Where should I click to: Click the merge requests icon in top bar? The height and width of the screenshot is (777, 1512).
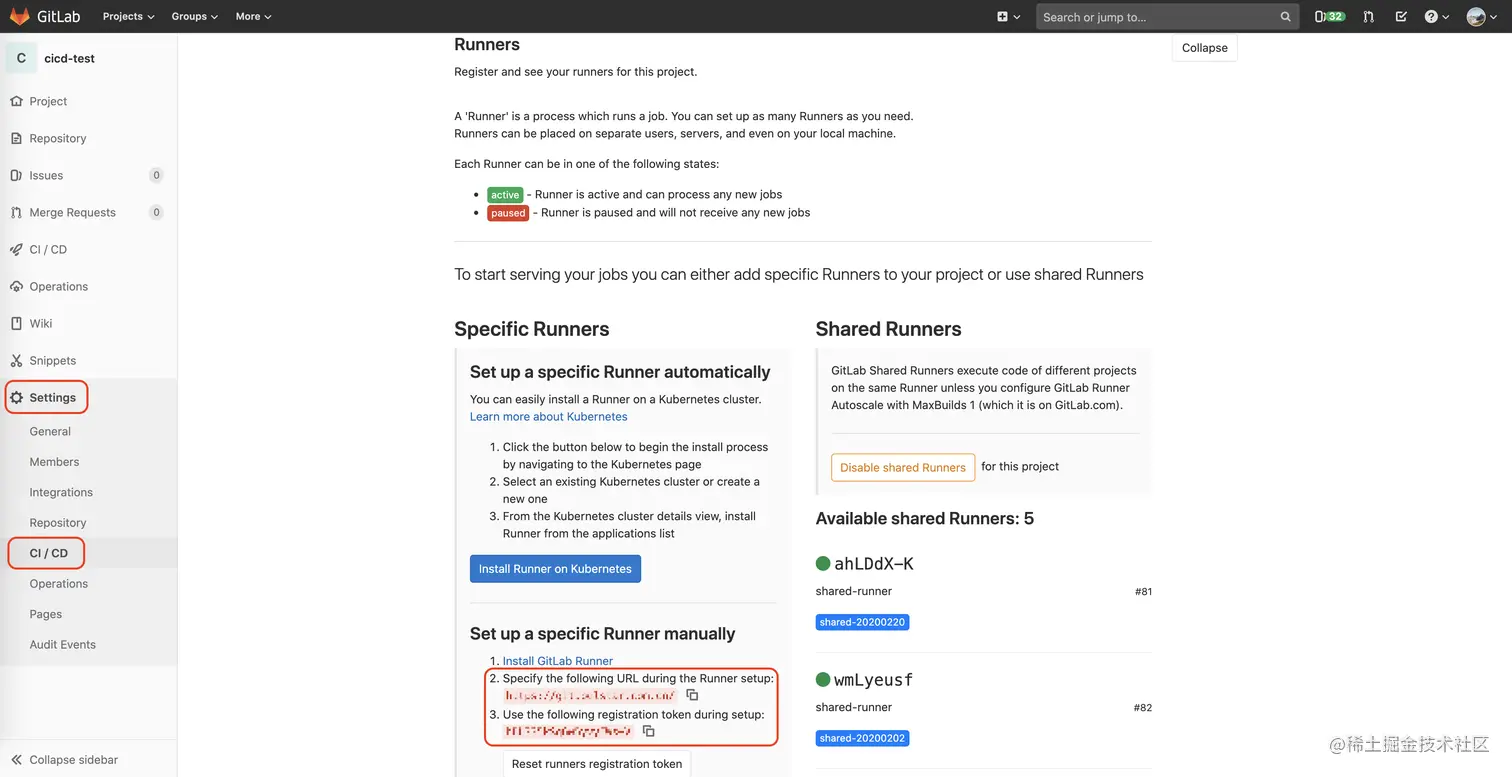1368,16
